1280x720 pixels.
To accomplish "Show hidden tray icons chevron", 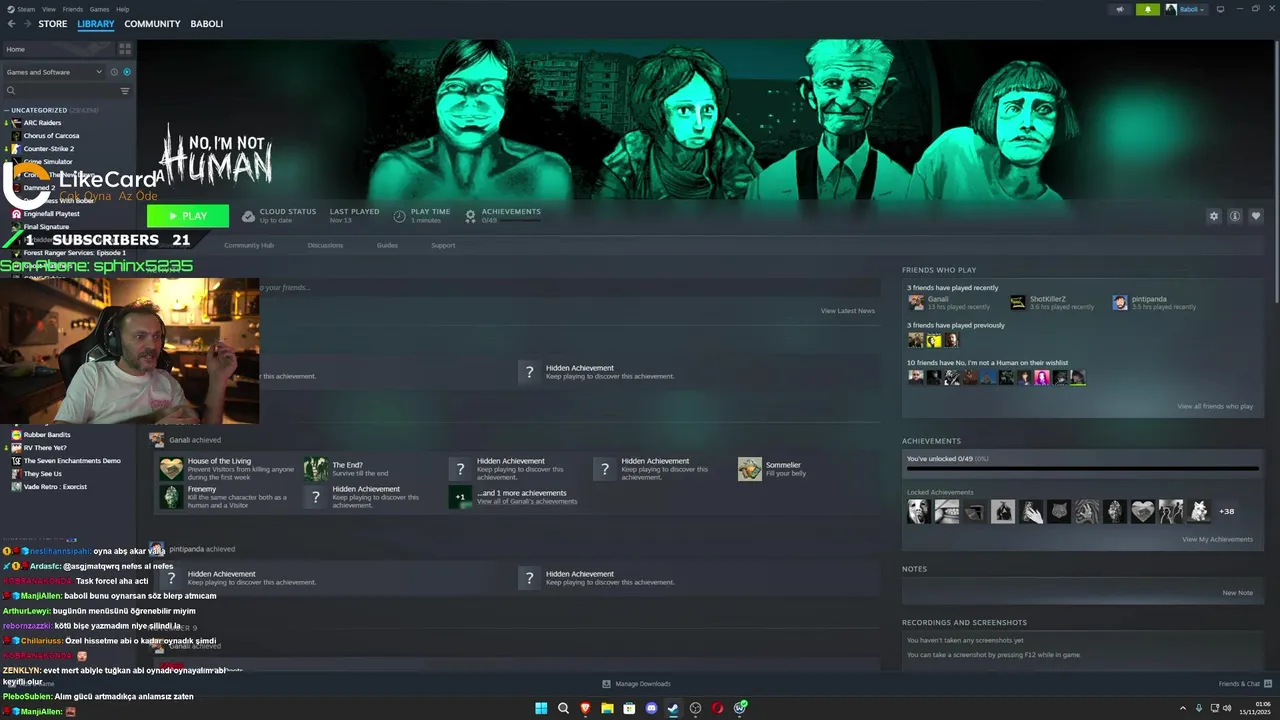I will tap(1183, 708).
